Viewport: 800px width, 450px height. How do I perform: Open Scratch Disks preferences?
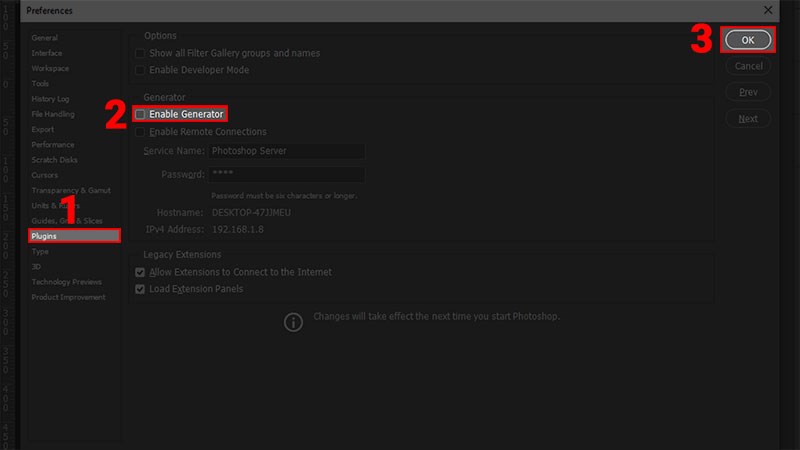pos(54,160)
